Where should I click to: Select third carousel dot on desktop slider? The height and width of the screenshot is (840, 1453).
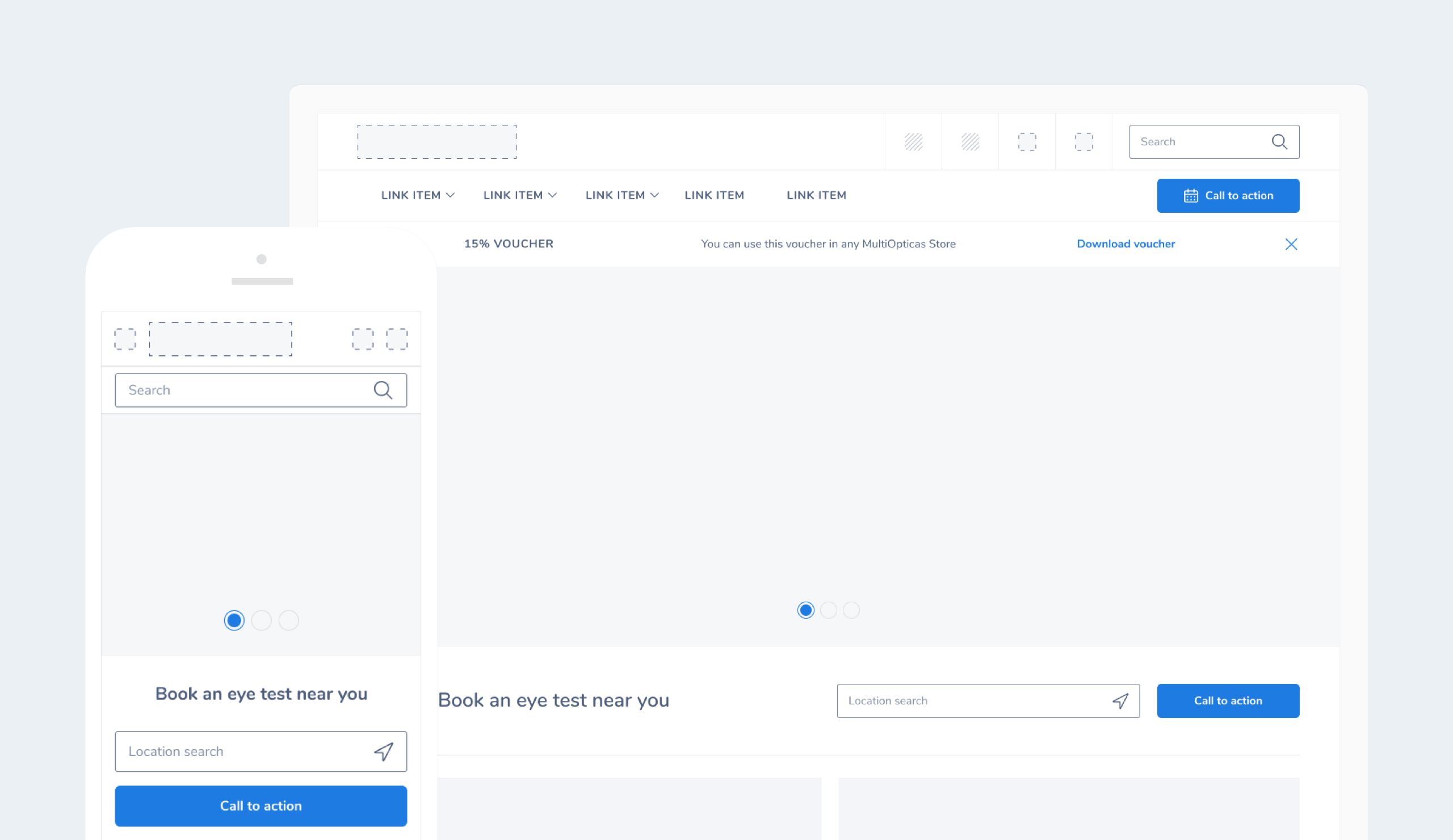tap(851, 610)
